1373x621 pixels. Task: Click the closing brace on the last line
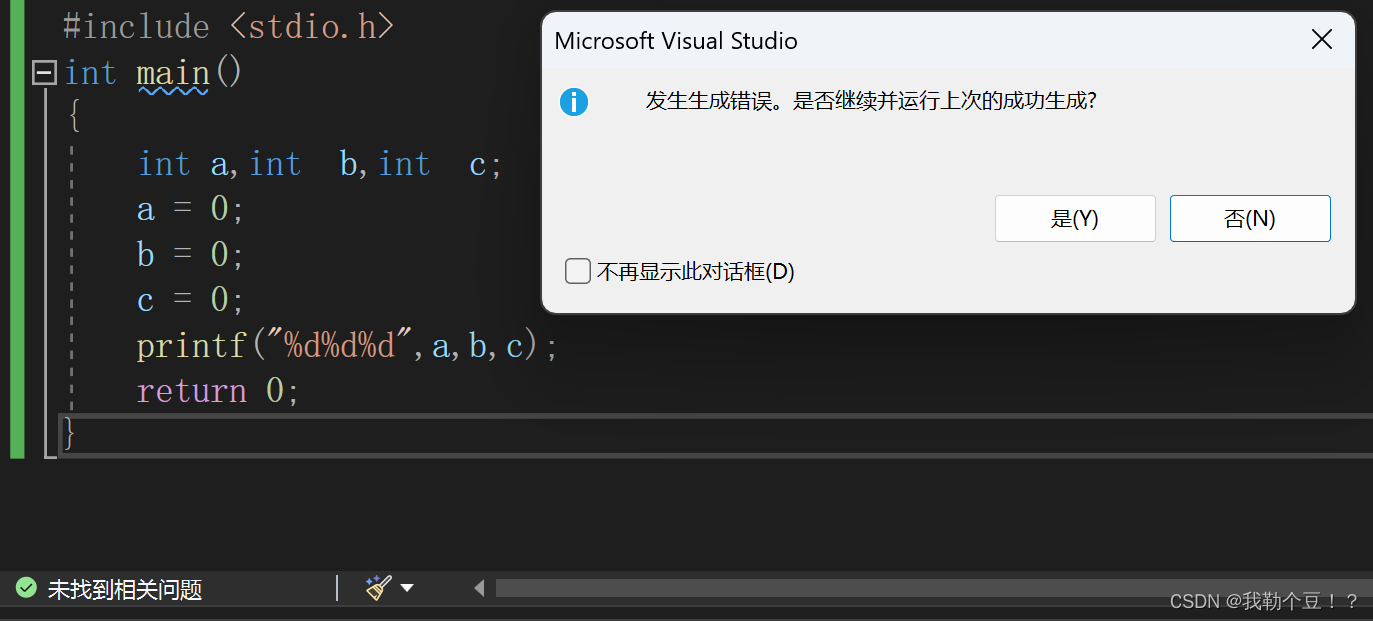click(x=69, y=434)
